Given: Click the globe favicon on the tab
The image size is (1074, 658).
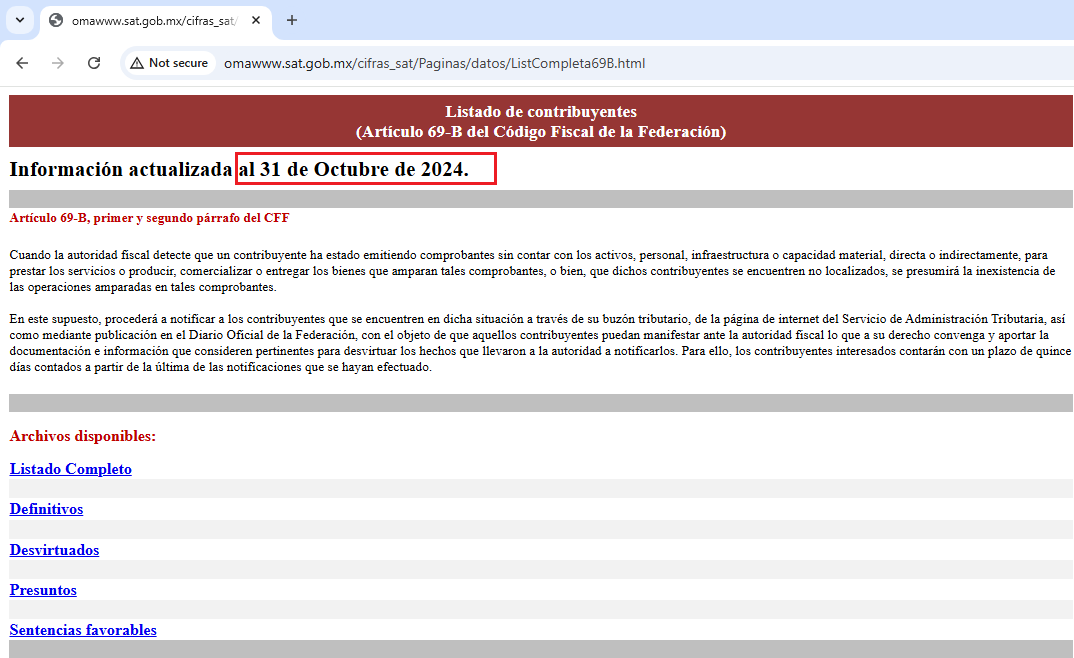Looking at the screenshot, I should click(x=56, y=21).
